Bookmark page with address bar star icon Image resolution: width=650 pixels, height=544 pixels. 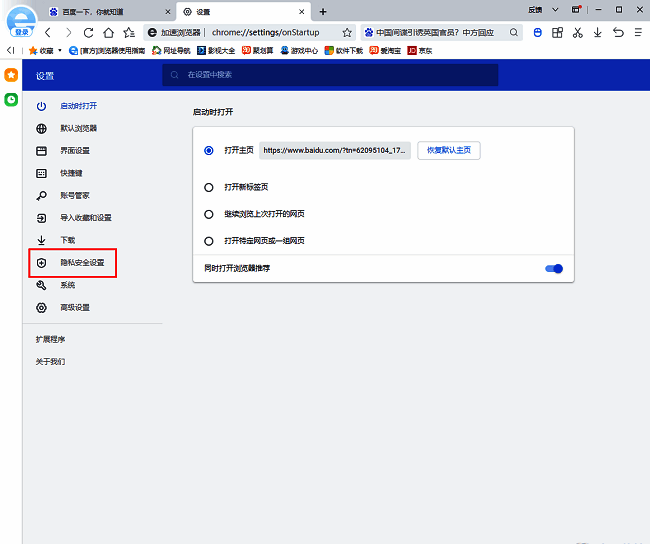pos(346,32)
